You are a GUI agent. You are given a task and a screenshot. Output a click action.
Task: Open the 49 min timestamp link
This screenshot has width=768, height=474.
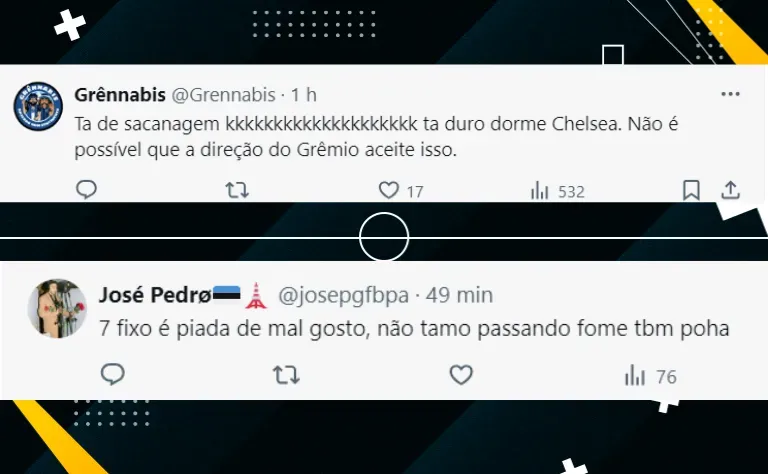[x=459, y=295]
